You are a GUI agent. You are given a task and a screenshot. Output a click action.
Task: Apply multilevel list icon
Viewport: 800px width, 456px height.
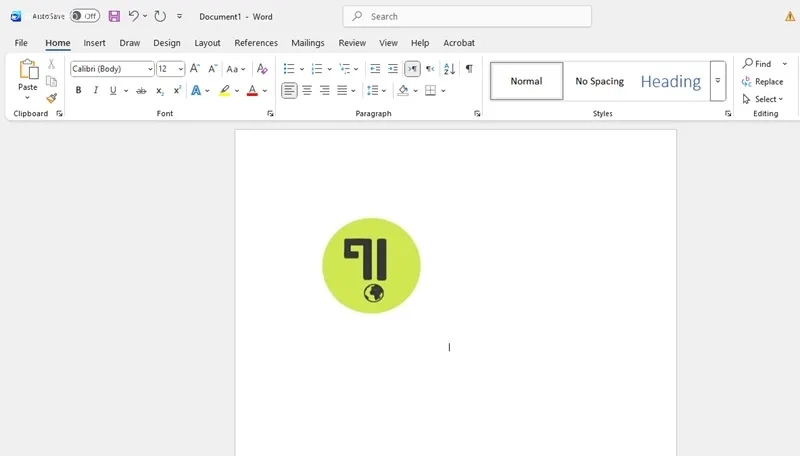(x=345, y=68)
